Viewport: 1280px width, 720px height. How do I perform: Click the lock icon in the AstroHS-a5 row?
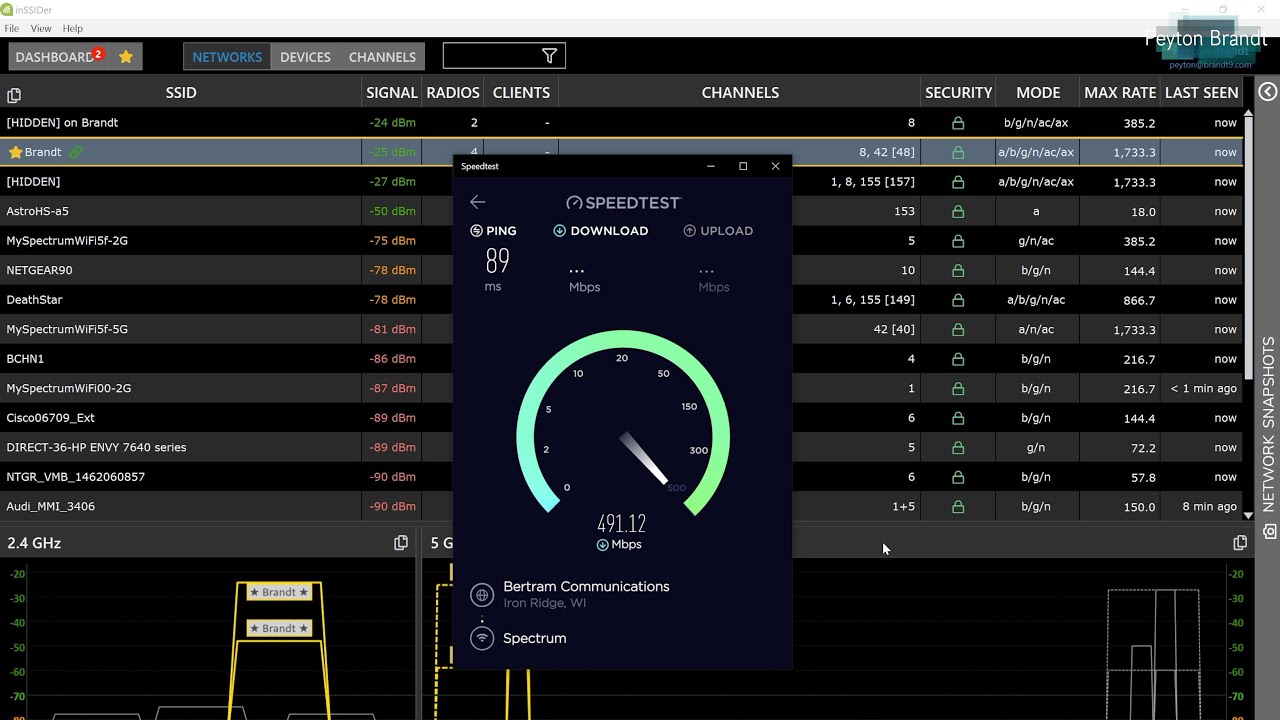coord(958,211)
